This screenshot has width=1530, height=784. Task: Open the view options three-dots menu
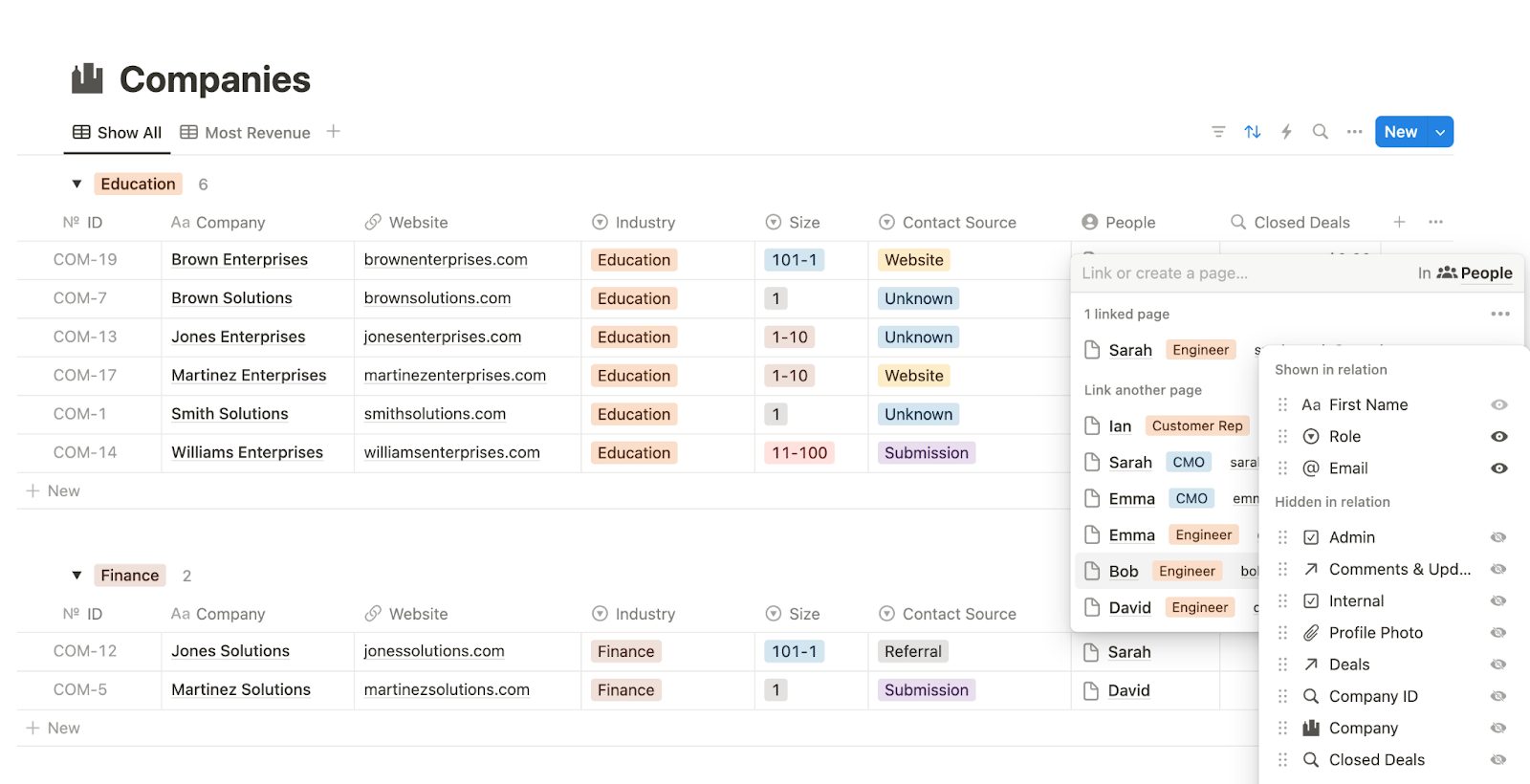1355,132
